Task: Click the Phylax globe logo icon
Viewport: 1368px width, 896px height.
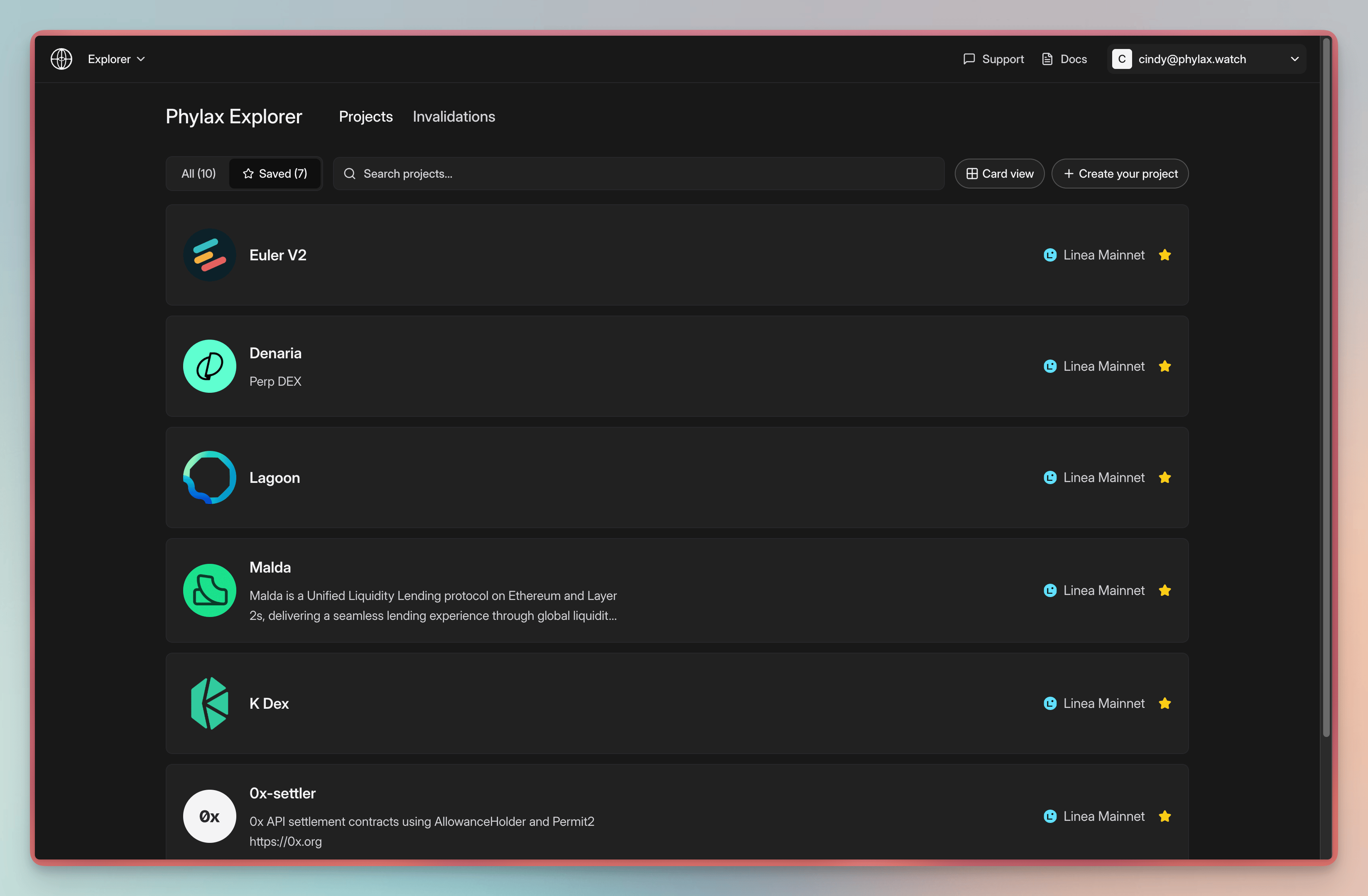Action: 61,59
